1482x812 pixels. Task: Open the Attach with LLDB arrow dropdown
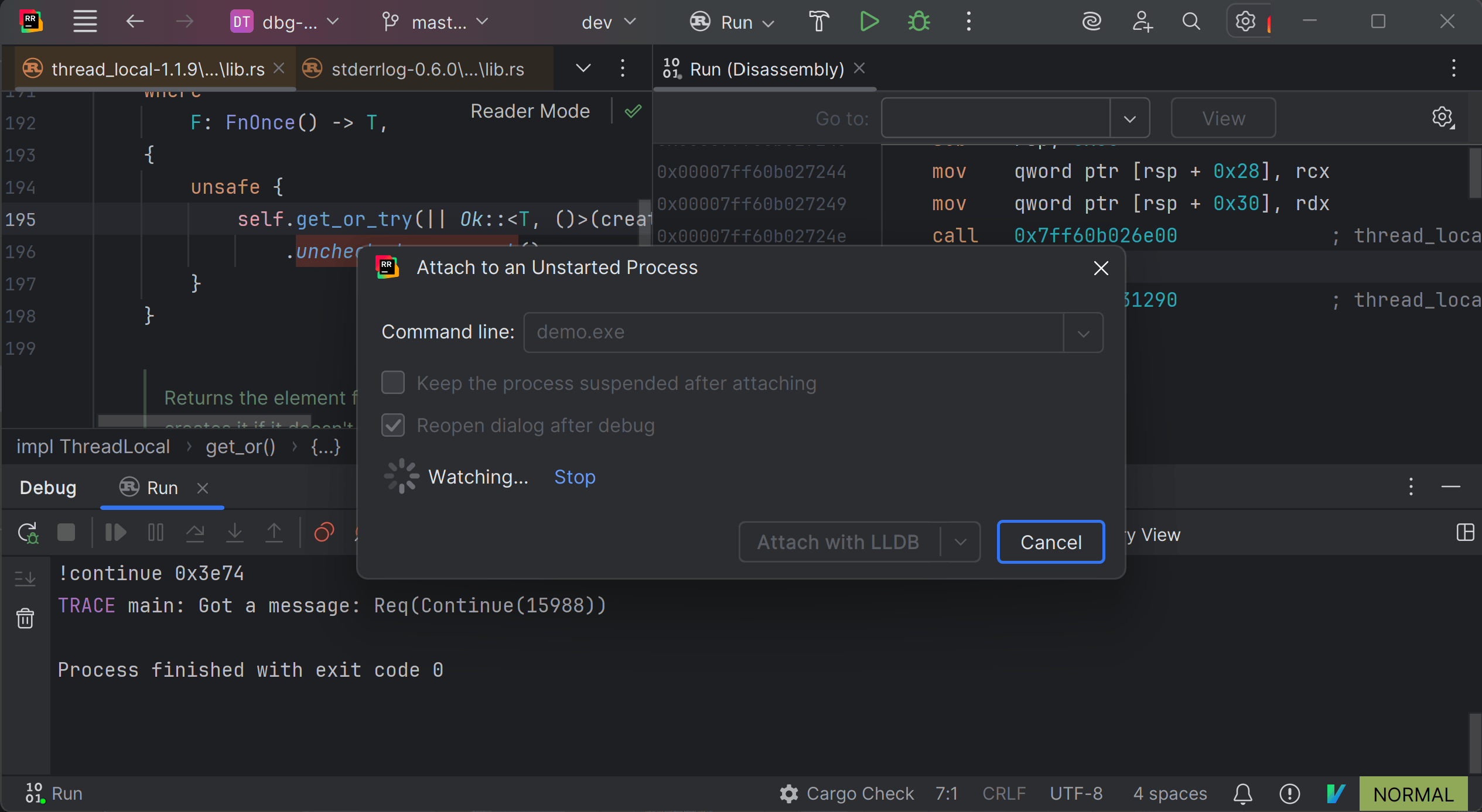tap(960, 542)
